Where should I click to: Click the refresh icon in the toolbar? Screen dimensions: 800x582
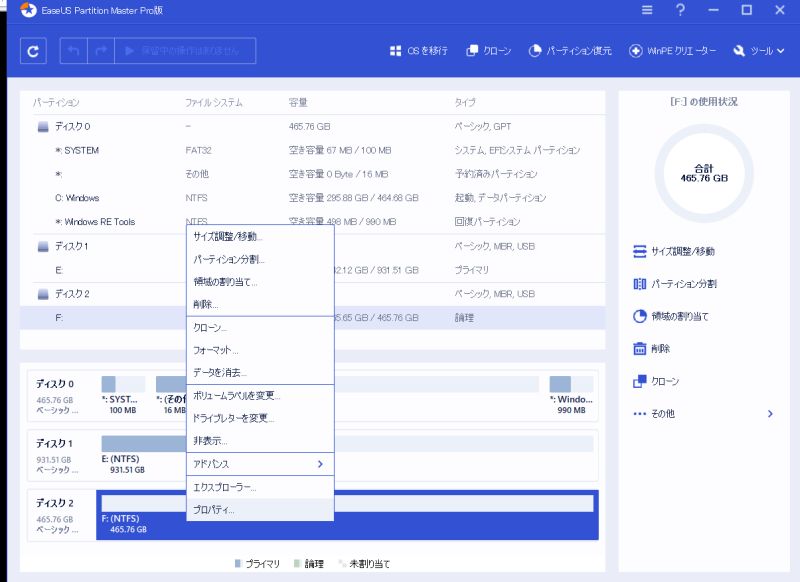tap(33, 51)
